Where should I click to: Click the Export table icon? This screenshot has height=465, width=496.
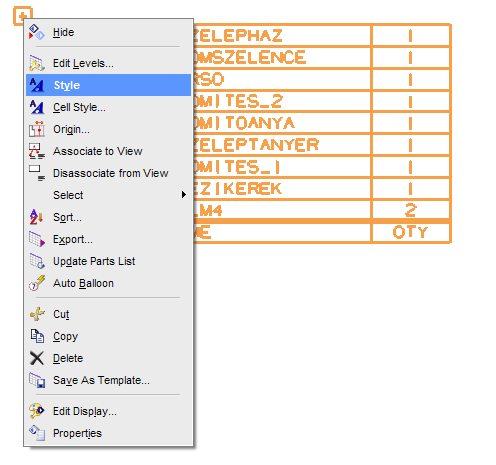tap(36, 239)
